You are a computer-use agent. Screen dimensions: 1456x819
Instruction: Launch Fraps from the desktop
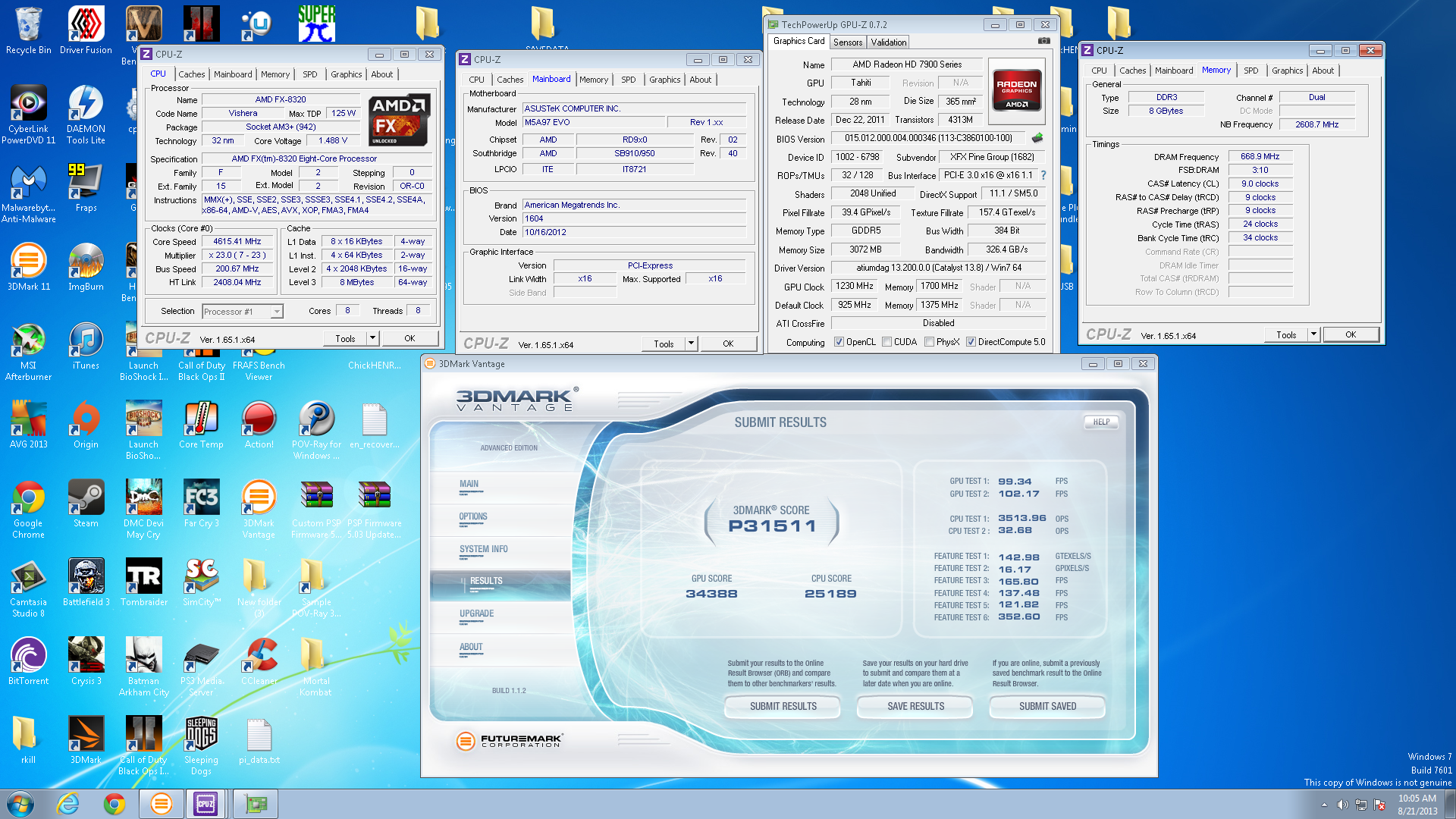(x=86, y=188)
